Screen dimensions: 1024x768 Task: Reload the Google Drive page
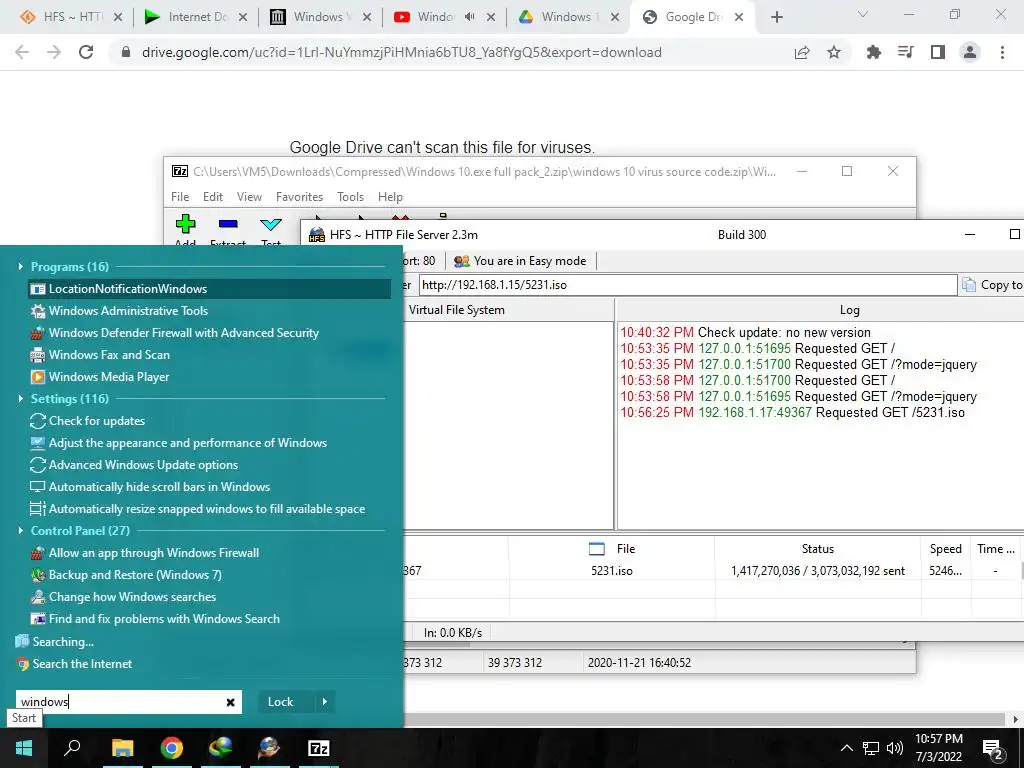86,52
